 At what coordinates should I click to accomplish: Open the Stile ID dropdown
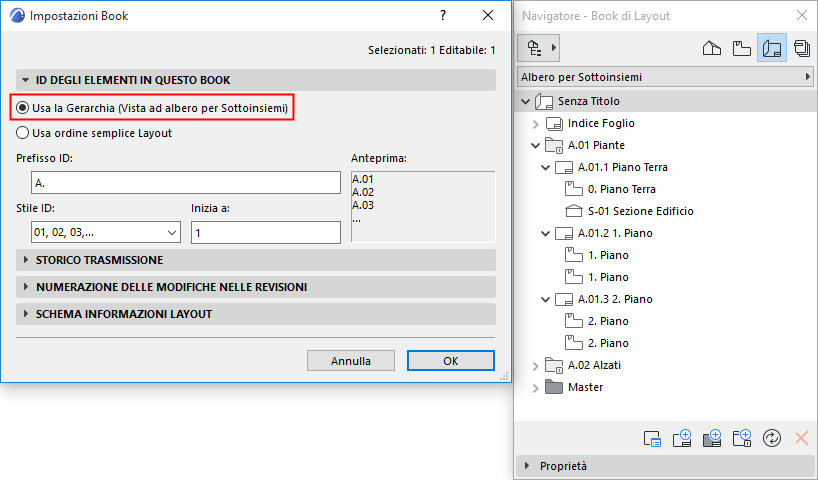(106, 232)
